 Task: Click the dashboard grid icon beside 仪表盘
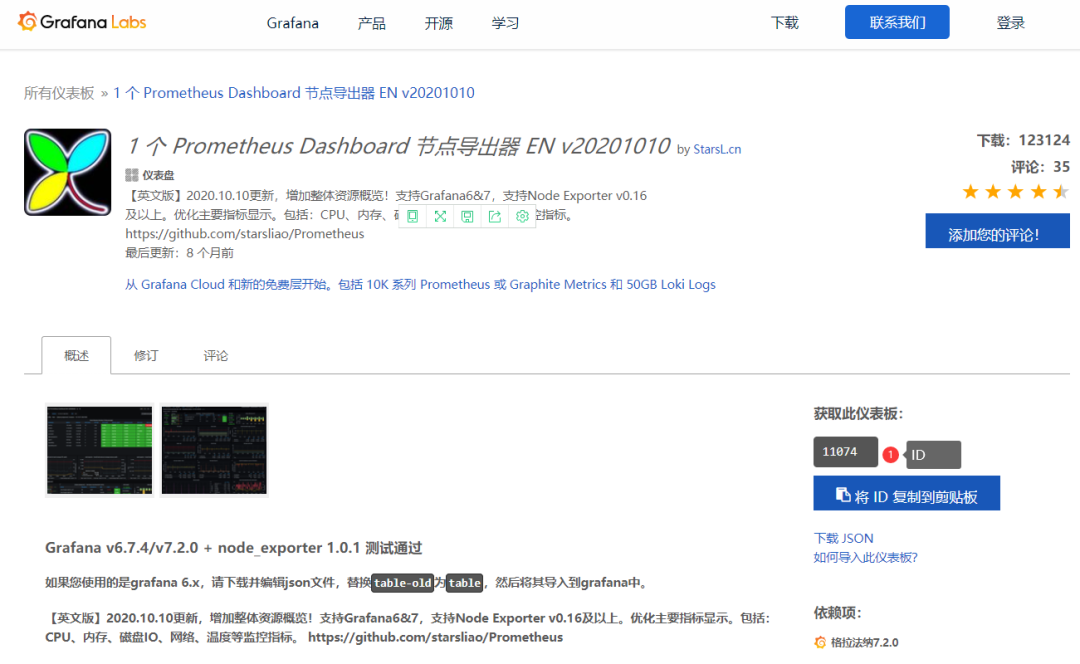tap(132, 175)
